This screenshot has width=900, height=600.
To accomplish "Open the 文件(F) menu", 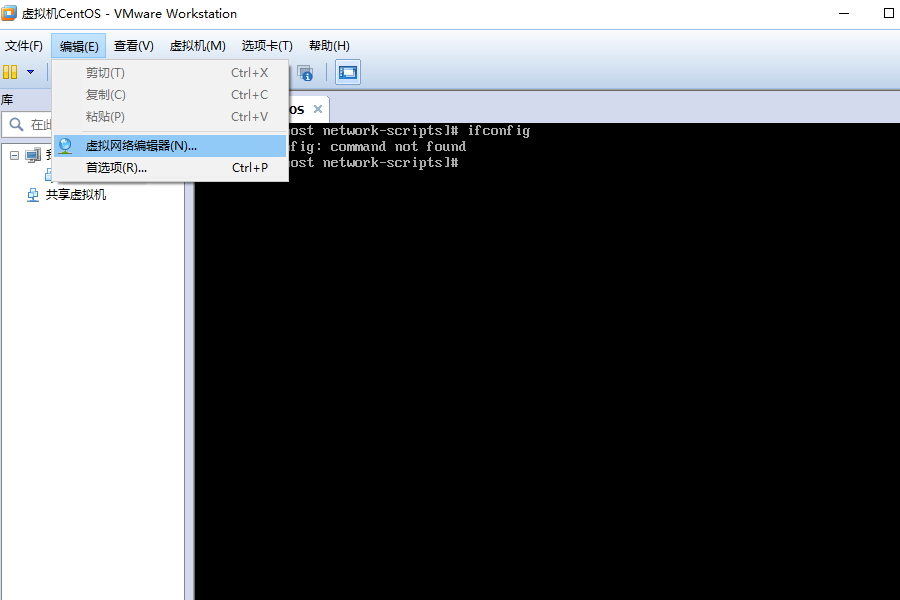I will 24,46.
